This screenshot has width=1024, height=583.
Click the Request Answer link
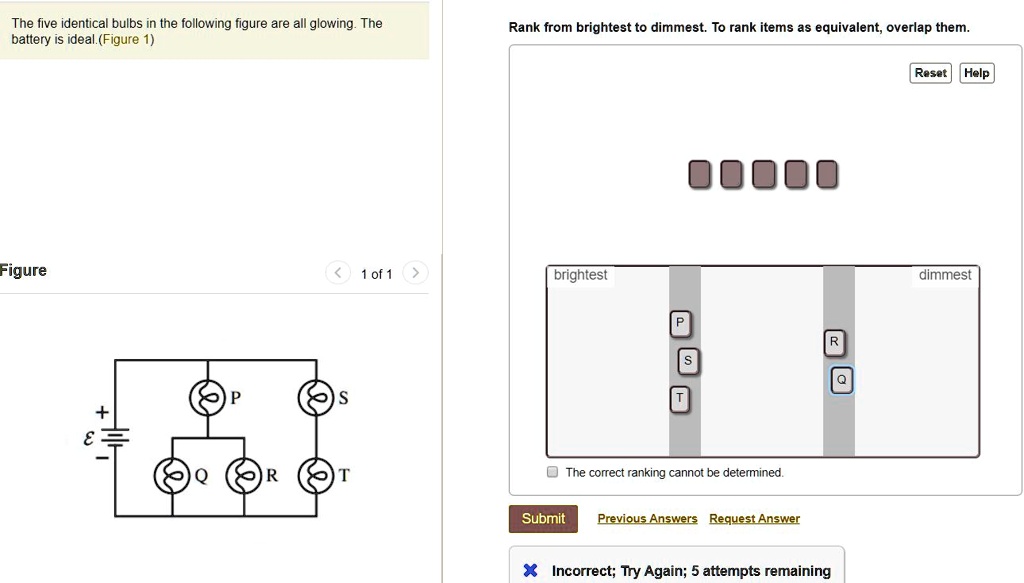(754, 518)
